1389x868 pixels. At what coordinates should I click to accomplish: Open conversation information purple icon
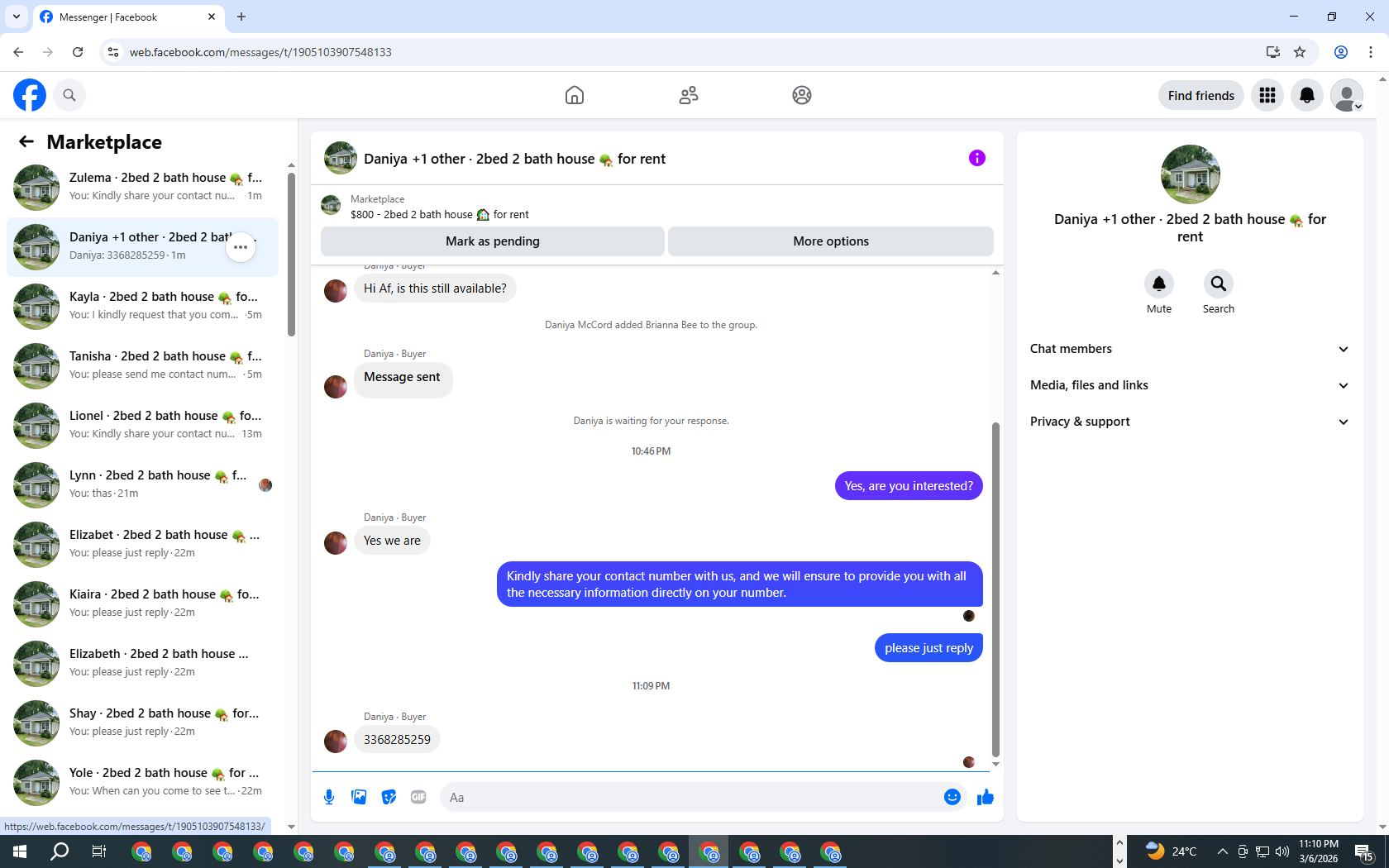[x=977, y=158]
